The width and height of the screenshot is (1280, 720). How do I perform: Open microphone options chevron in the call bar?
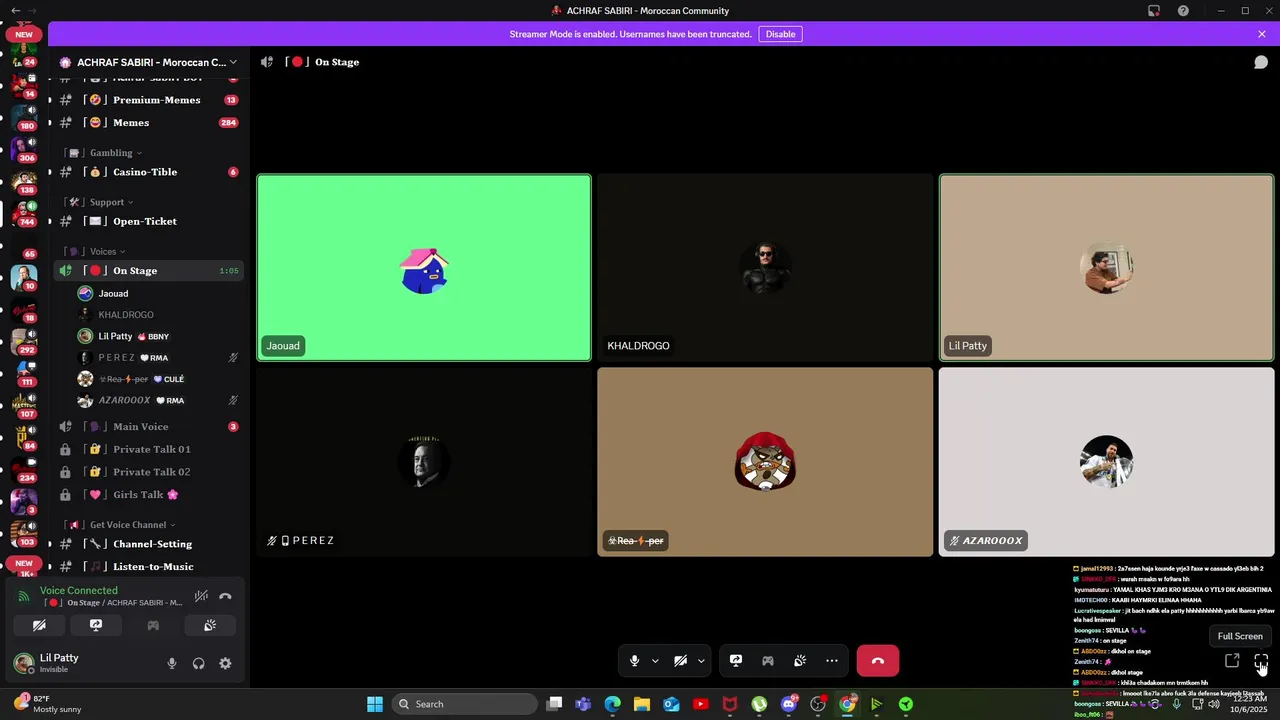[x=655, y=660]
